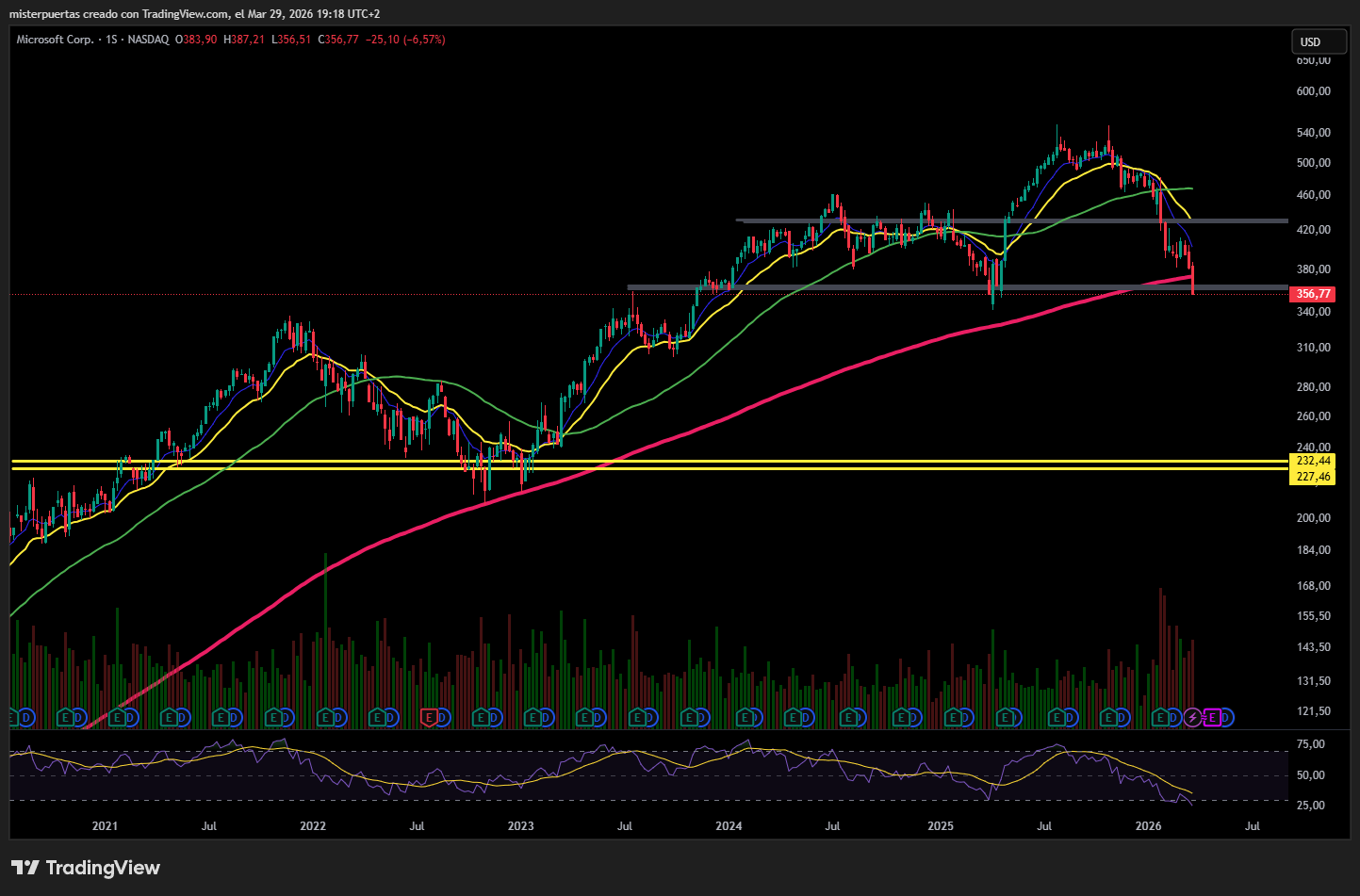Click the NASDAQ exchange label
This screenshot has height=896, width=1360.
148,40
